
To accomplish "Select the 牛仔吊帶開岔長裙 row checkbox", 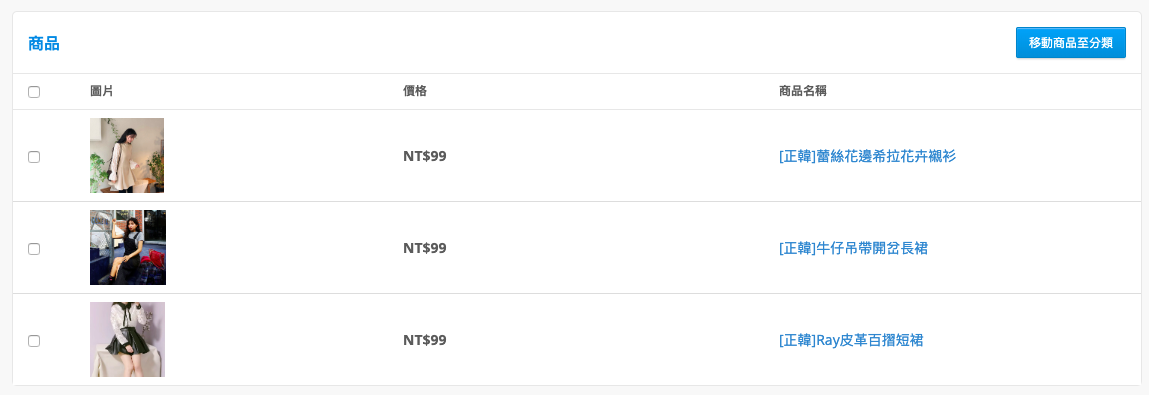I will click(x=34, y=248).
